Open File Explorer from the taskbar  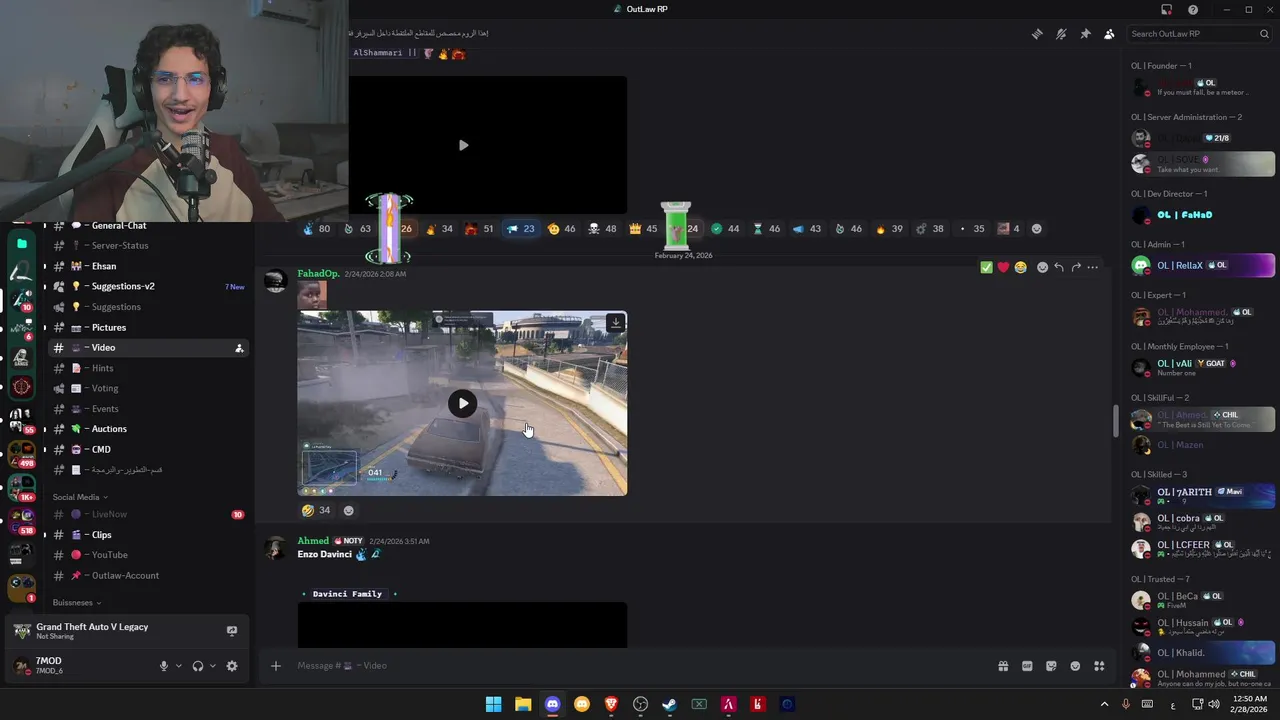tap(523, 704)
